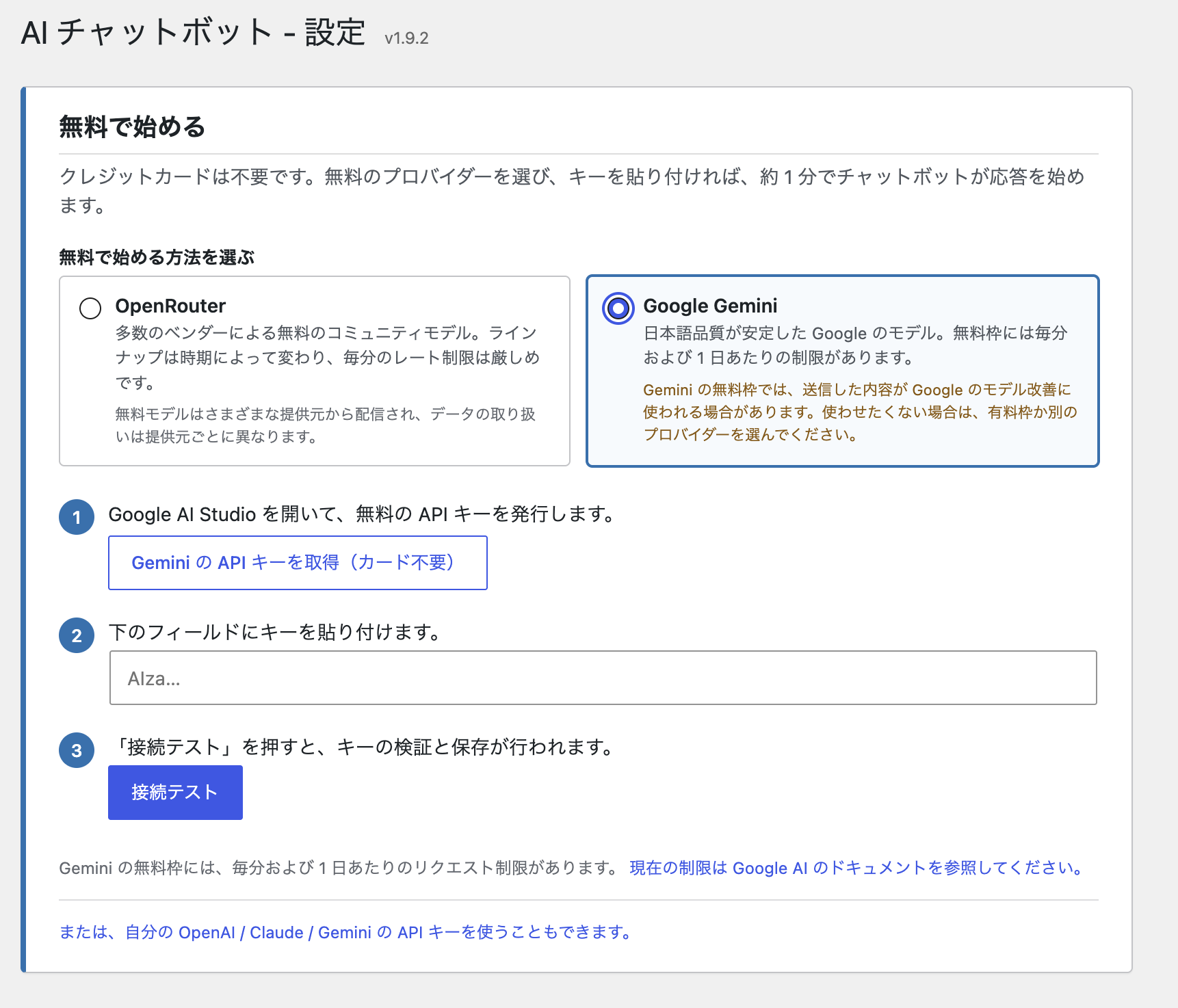The width and height of the screenshot is (1178, 1008).
Task: Click the 接続テスト button
Action: point(175,792)
